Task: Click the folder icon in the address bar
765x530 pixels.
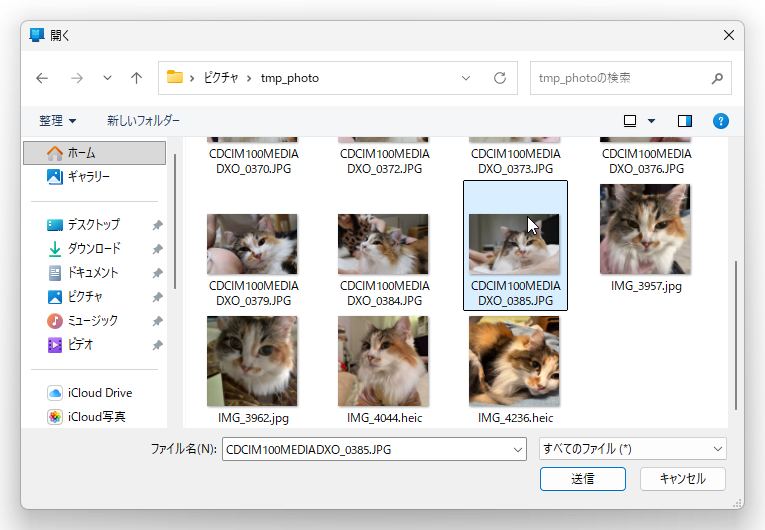Action: (x=175, y=77)
